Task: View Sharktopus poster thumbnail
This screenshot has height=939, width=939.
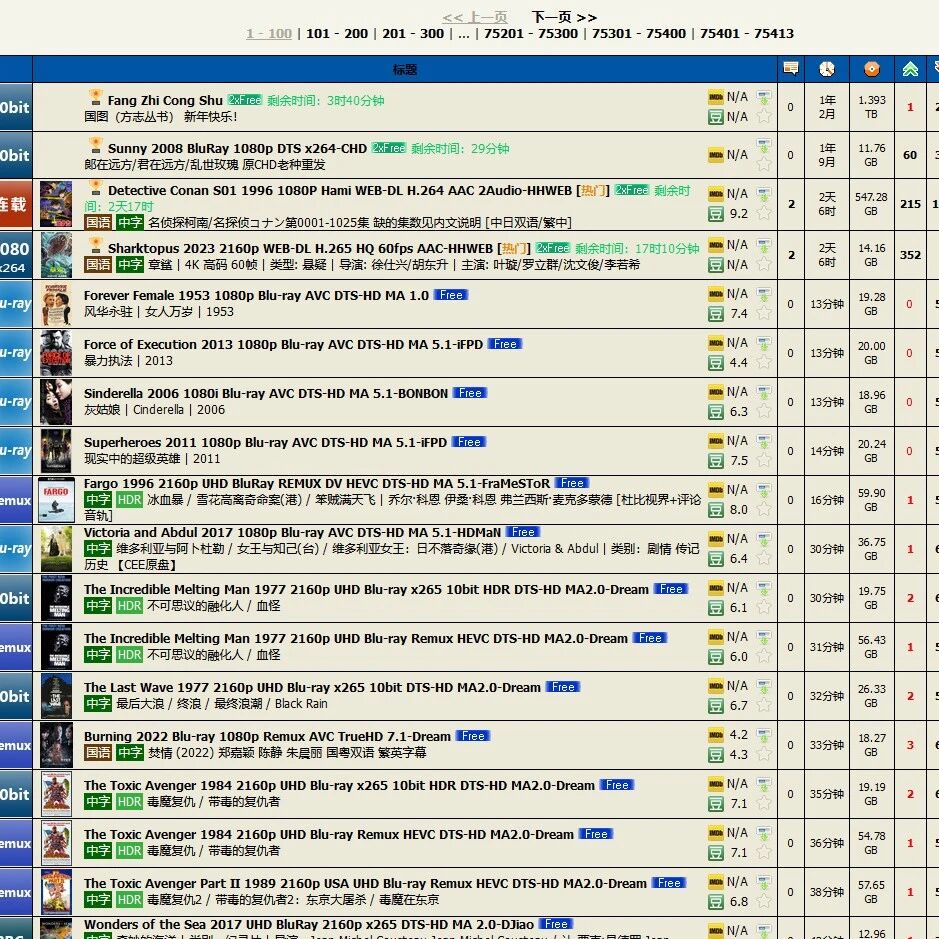Action: click(x=56, y=255)
